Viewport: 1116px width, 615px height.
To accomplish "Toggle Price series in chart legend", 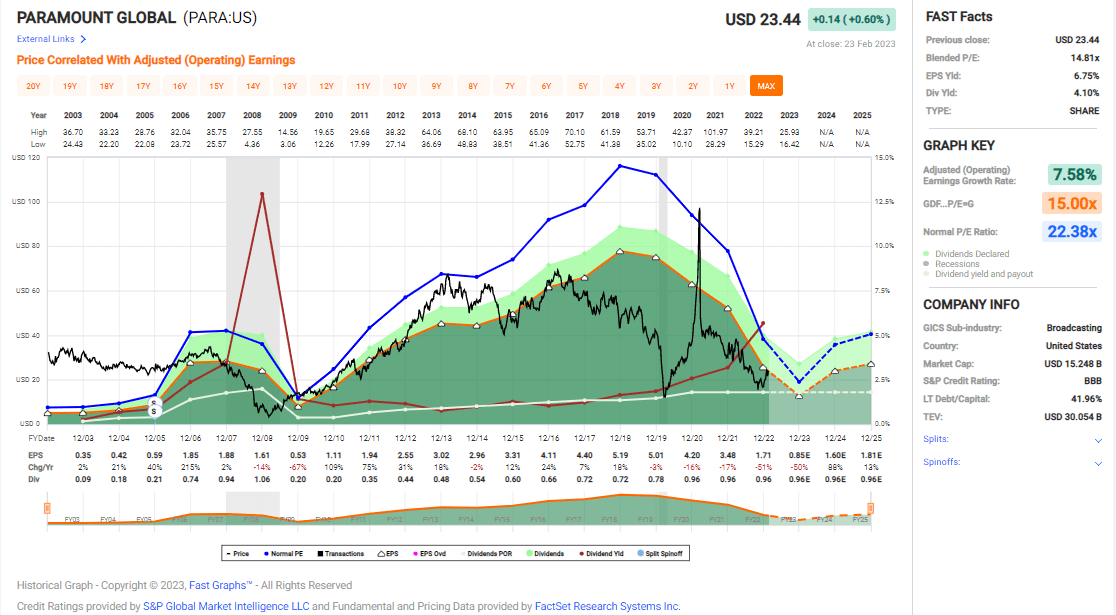I will [x=238, y=554].
